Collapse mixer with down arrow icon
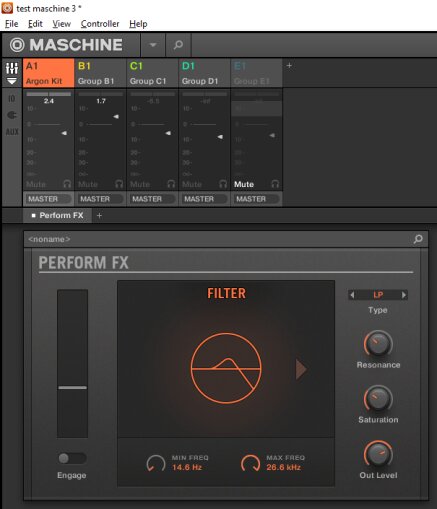Image resolution: width=437 pixels, height=509 pixels. pos(12,81)
